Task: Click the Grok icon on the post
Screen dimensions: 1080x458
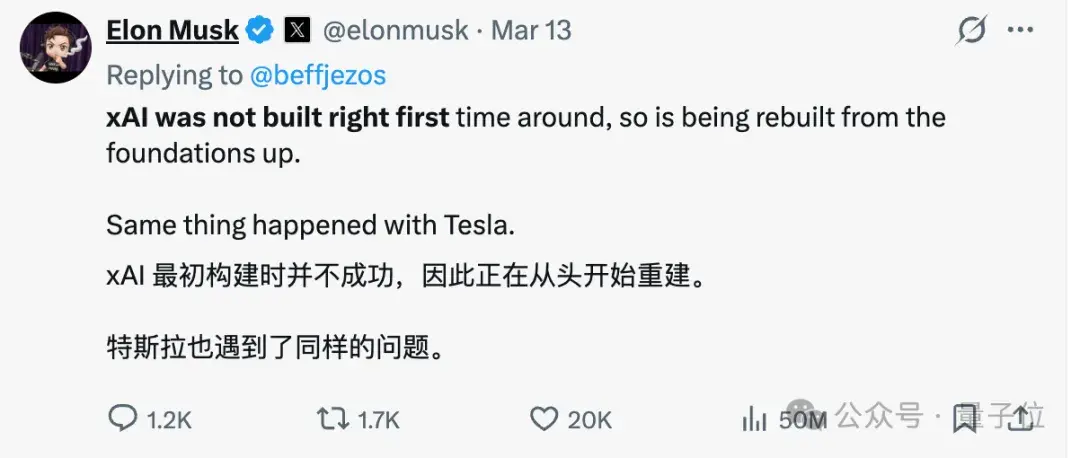Action: tap(971, 31)
